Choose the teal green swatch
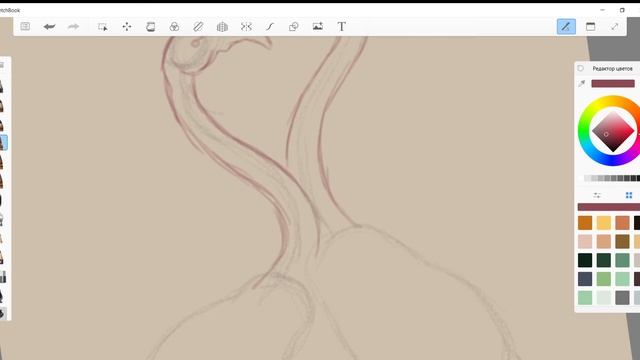The image size is (640, 360). pos(622,260)
